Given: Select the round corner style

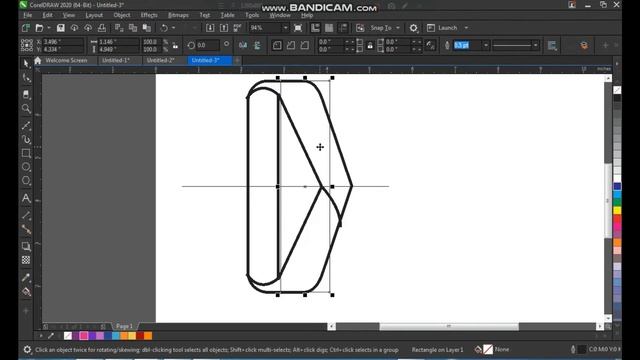Looking at the screenshot, I should point(277,45).
